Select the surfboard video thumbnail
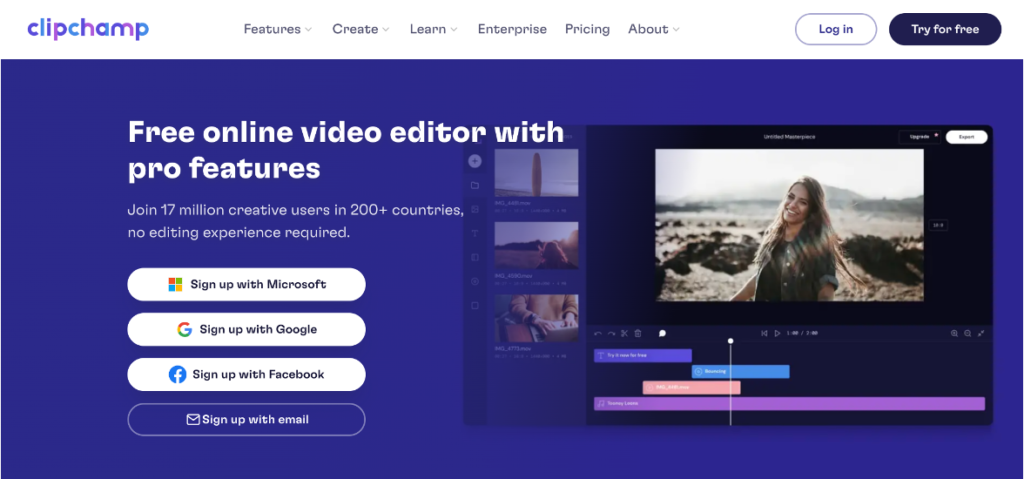Viewport: 1024px width, 479px height. click(x=536, y=173)
